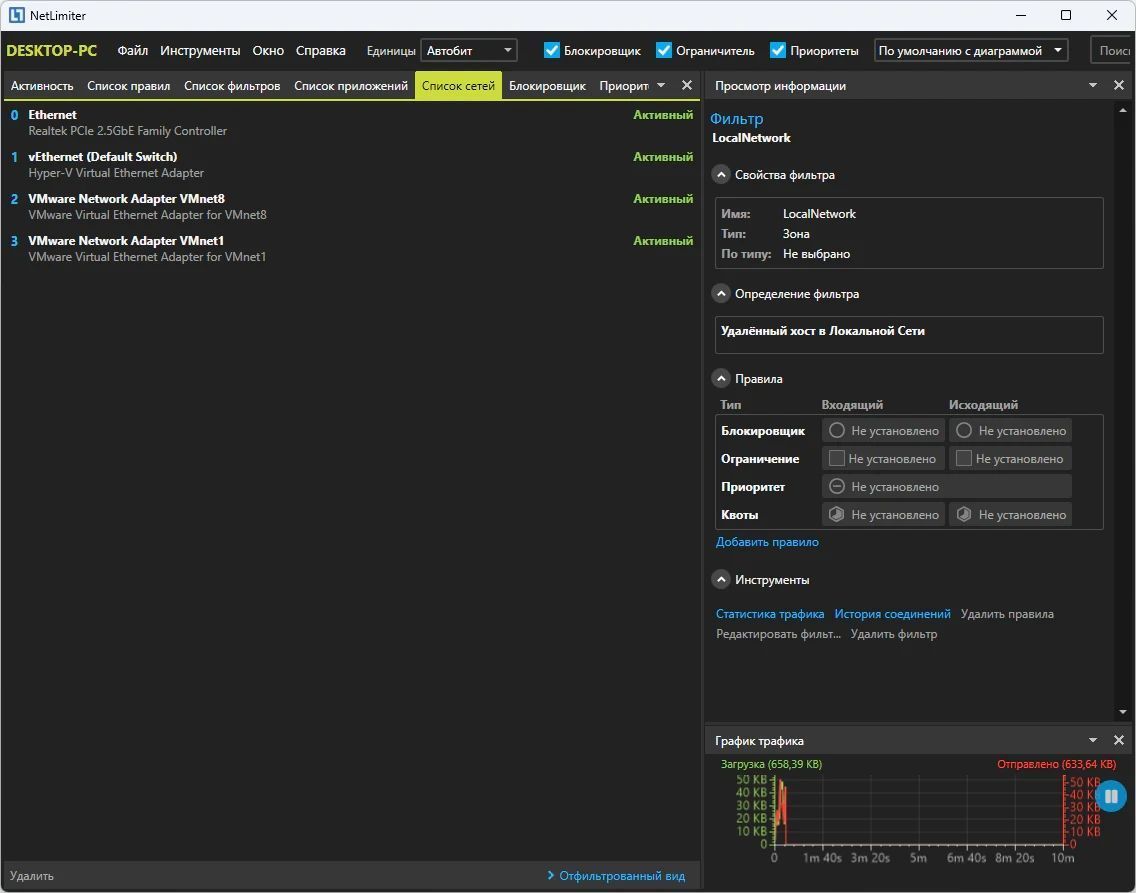
Task: Close the Просмотр информации panel
Action: [1119, 85]
